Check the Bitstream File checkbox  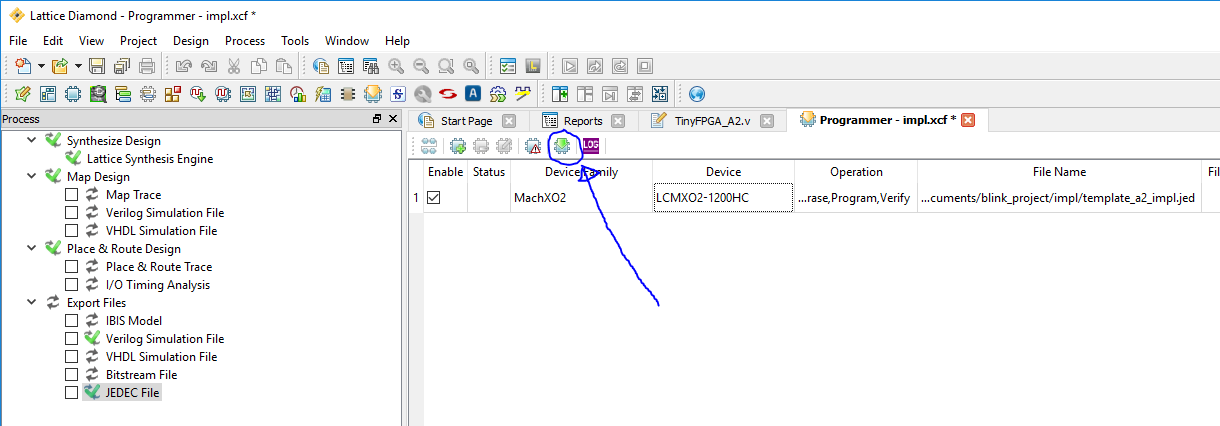coord(71,375)
